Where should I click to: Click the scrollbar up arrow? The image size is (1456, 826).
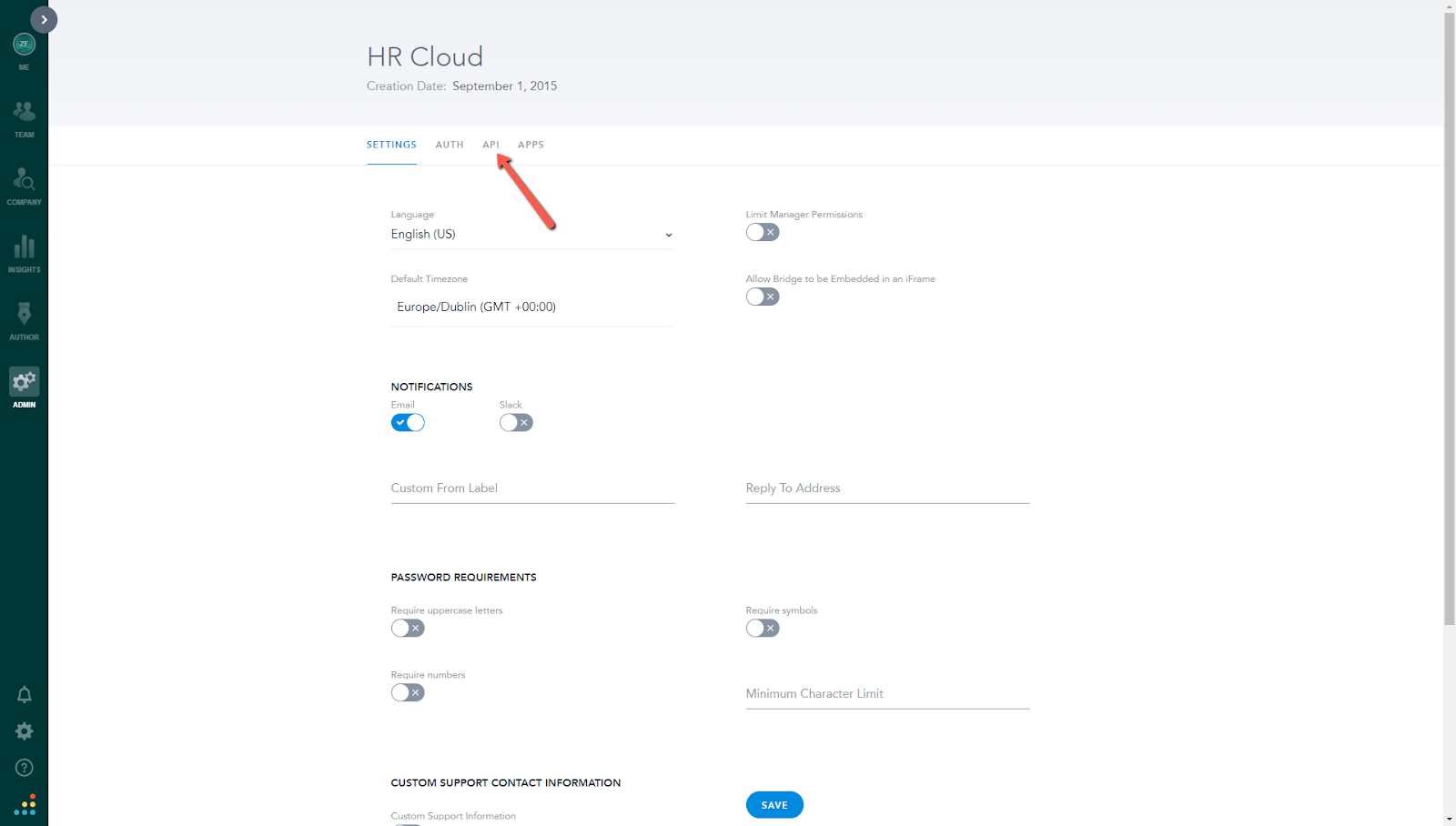(x=1449, y=5)
